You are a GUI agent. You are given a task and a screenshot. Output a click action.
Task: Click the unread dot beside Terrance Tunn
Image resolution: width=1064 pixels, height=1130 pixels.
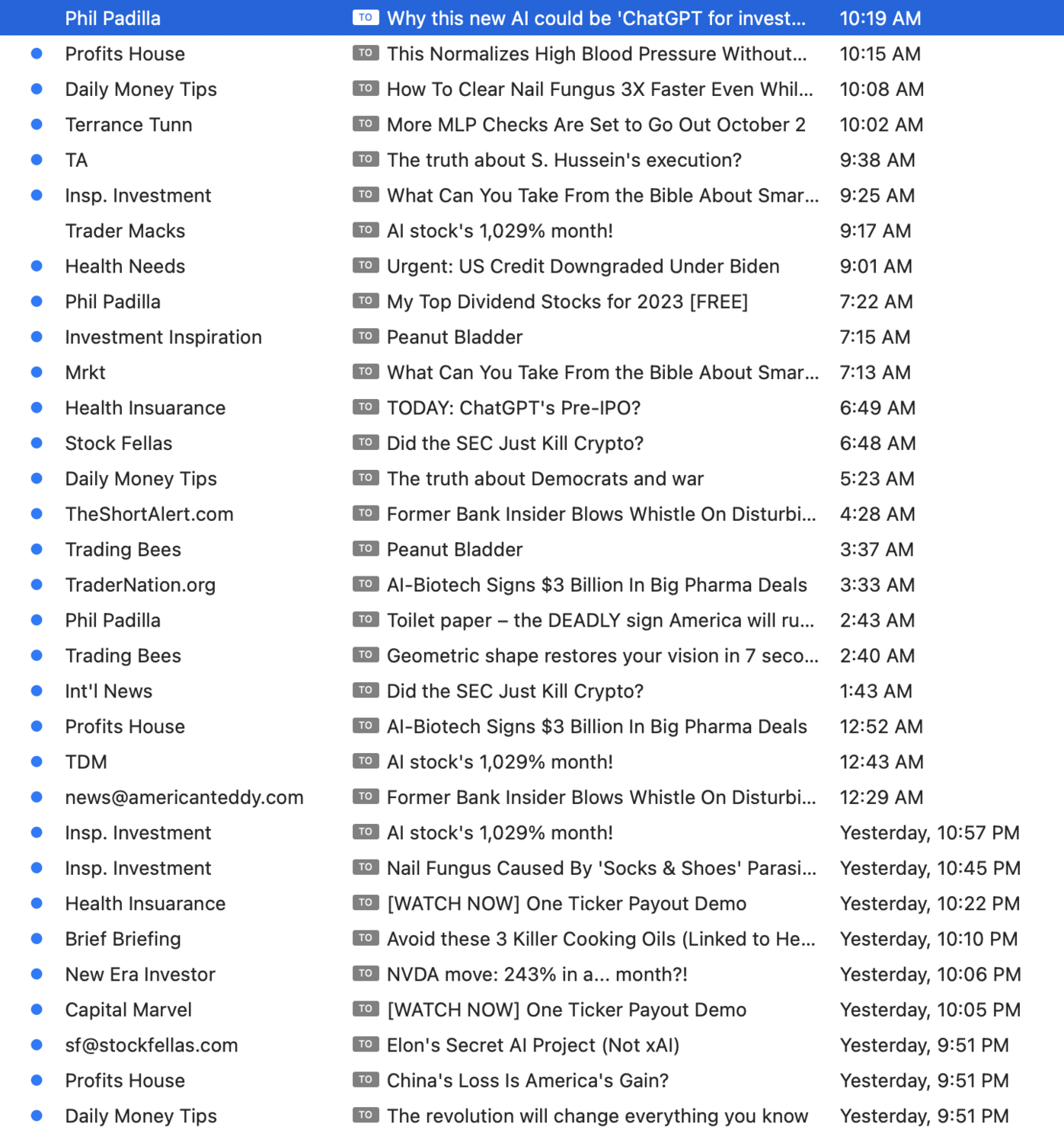tap(37, 124)
